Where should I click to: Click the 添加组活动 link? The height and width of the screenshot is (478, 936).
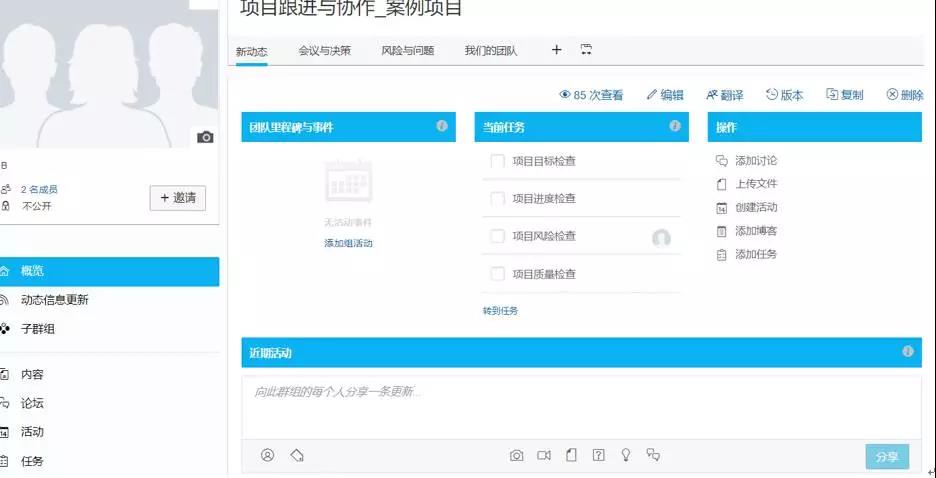[x=348, y=243]
